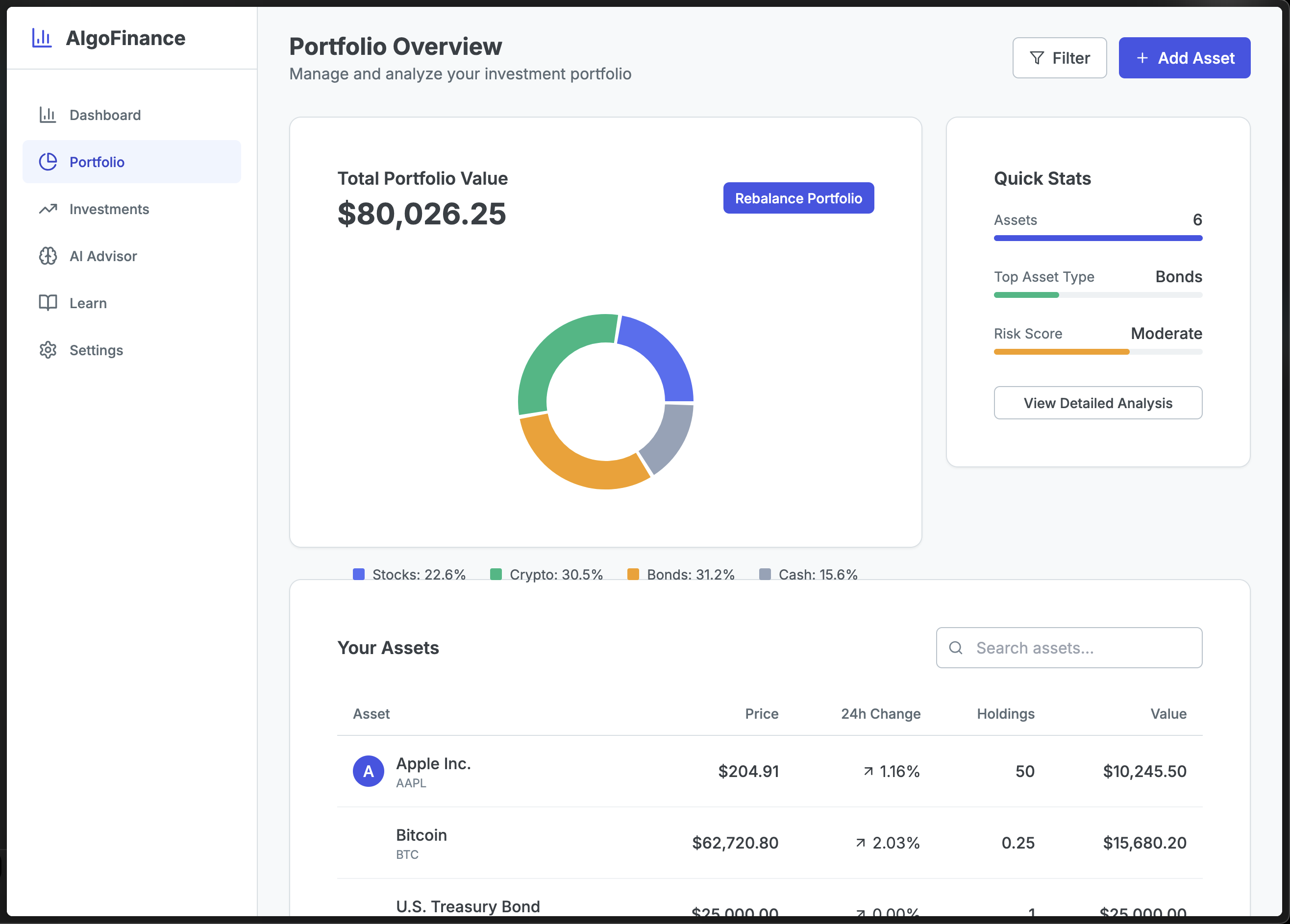The height and width of the screenshot is (924, 1290).
Task: Click the Rebalance Portfolio button
Action: coord(798,198)
